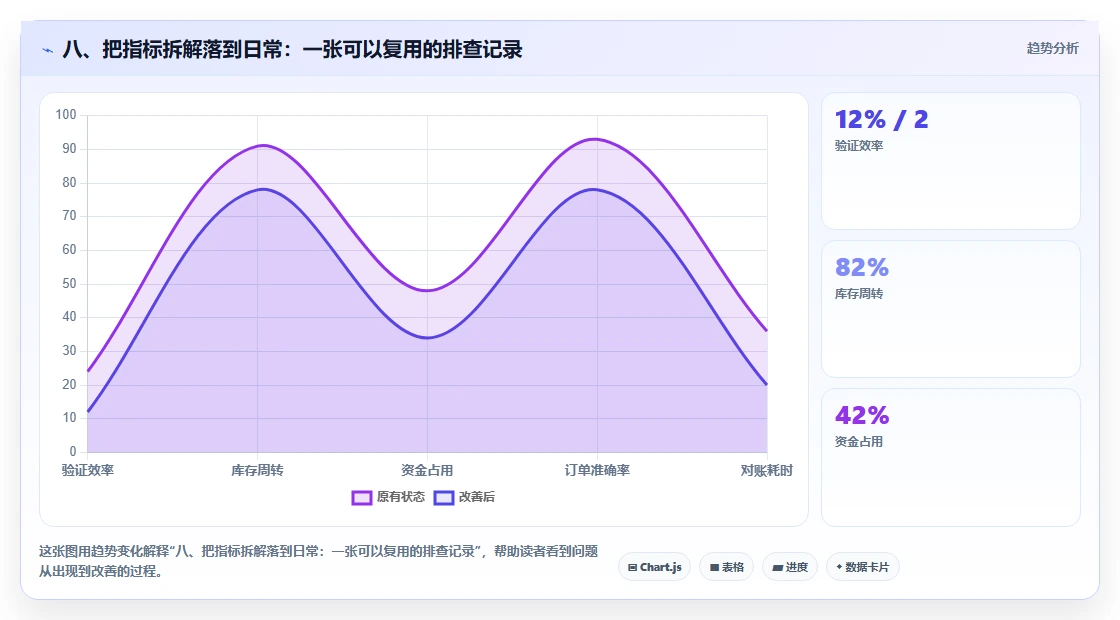Viewport: 1120px width, 620px height.
Task: Click the 验证效率 card label
Action: [x=859, y=146]
